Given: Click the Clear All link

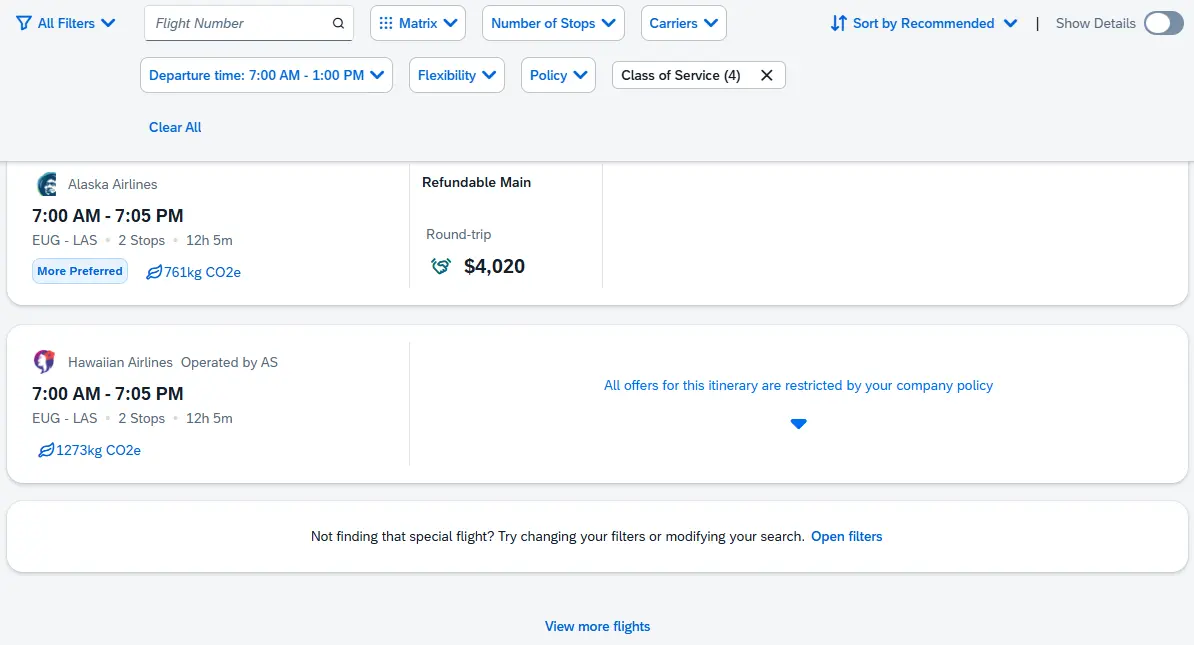Looking at the screenshot, I should [175, 127].
